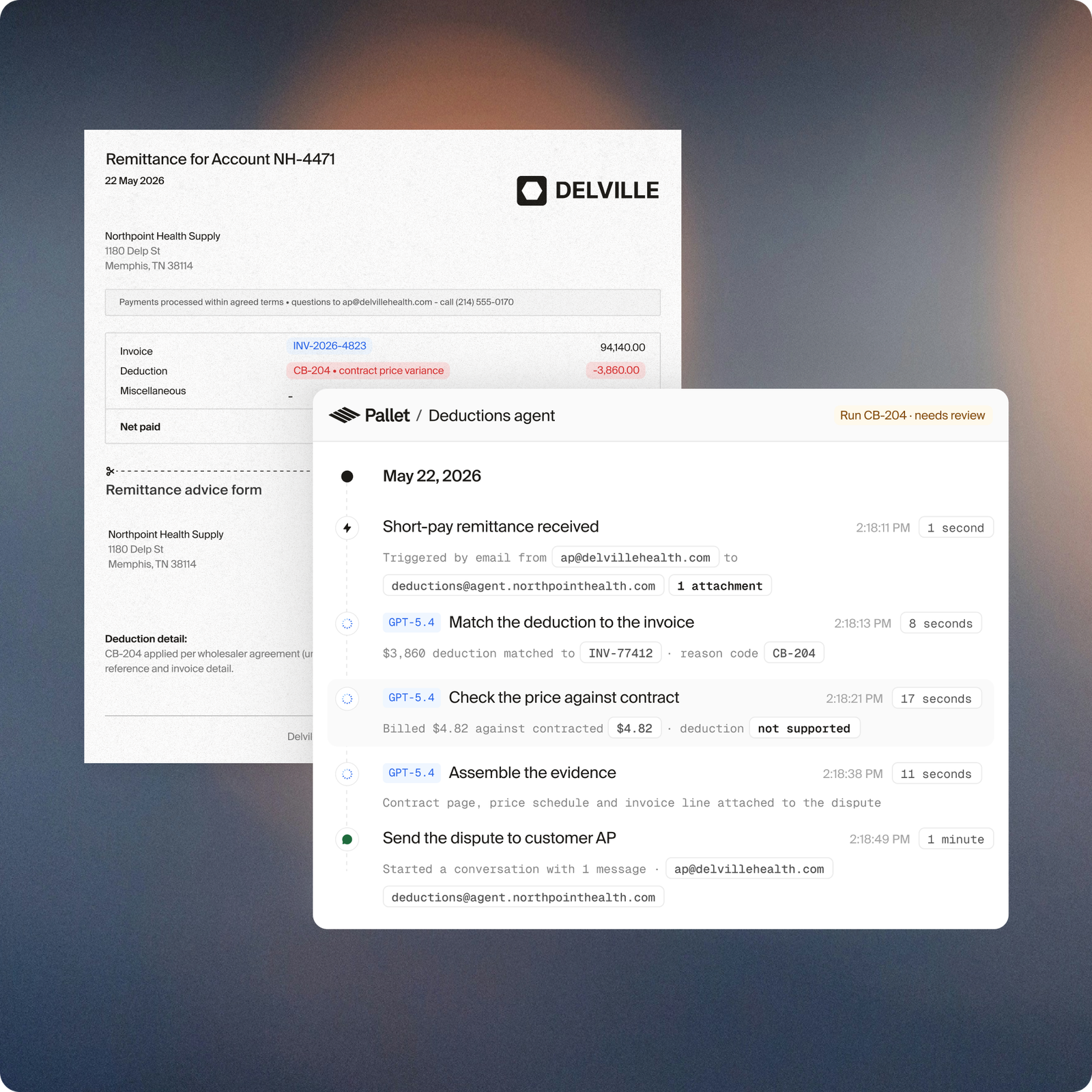
Task: Click the Northpoint Health Supply address at top
Action: pyautogui.click(x=162, y=250)
